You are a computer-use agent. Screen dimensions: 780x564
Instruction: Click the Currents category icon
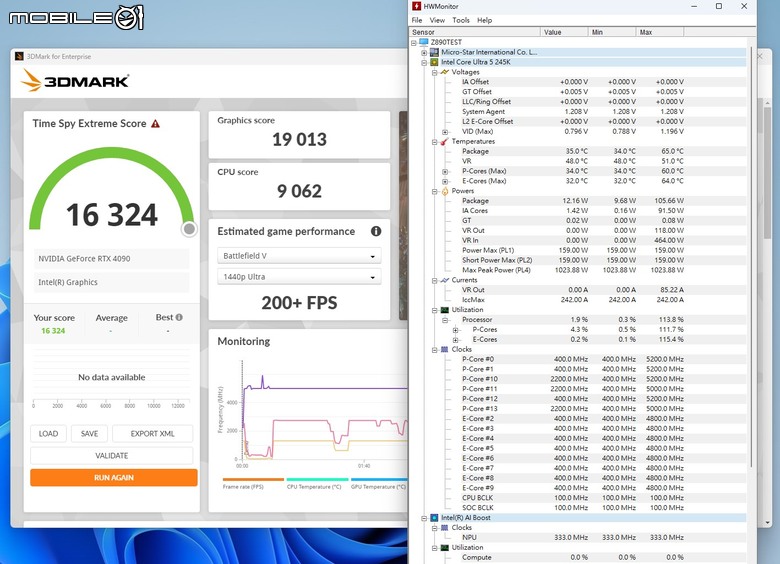(x=445, y=281)
